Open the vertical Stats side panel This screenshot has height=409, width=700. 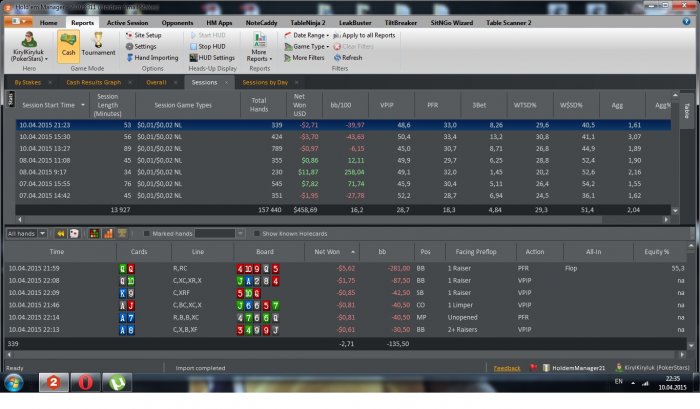click(x=10, y=99)
